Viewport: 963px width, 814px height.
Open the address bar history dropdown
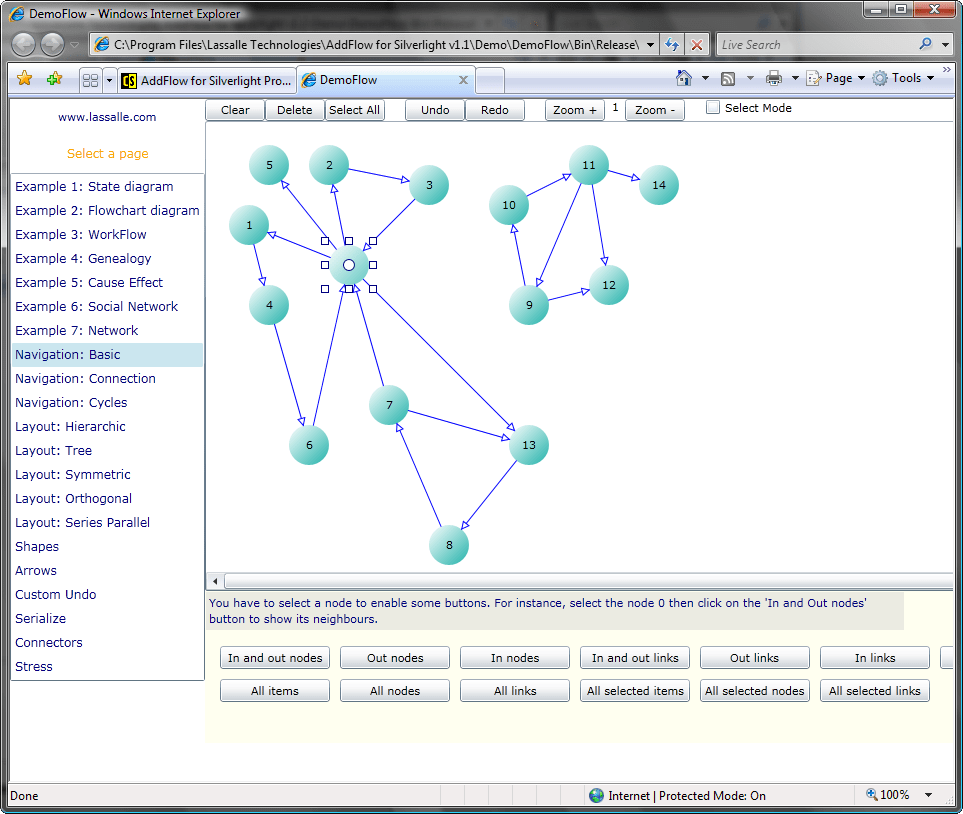[650, 44]
